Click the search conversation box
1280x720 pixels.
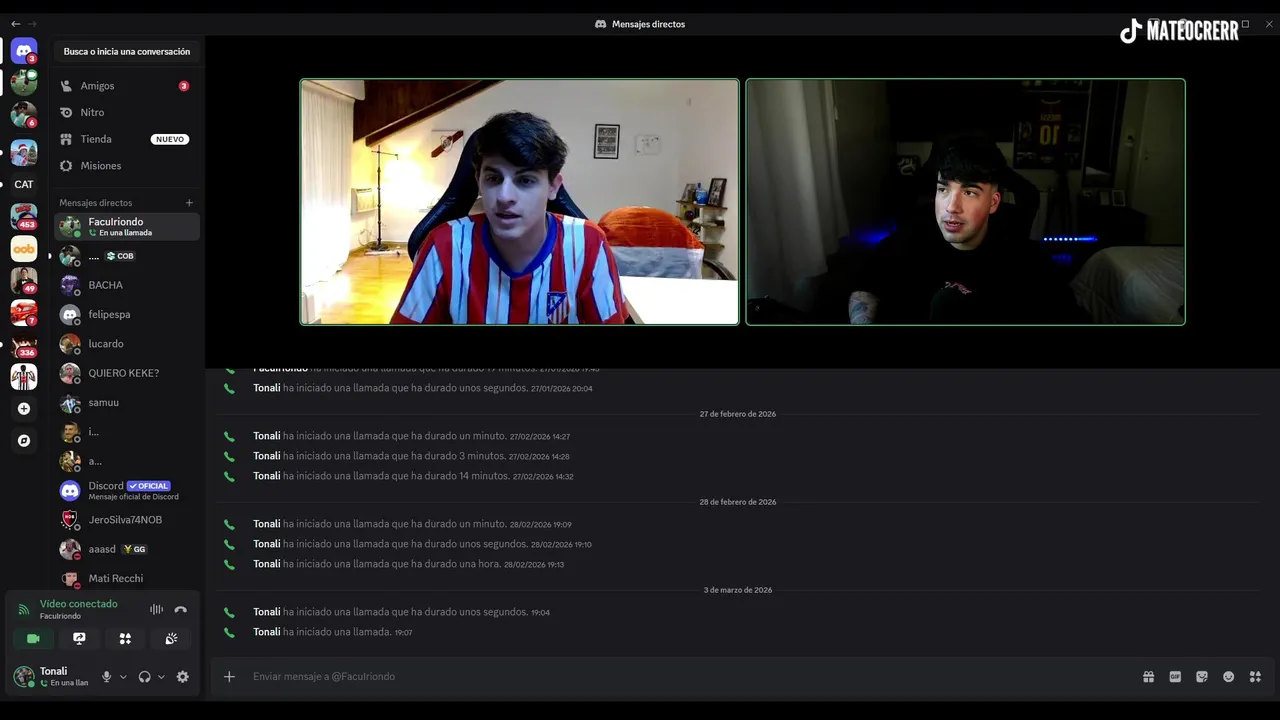(127, 51)
